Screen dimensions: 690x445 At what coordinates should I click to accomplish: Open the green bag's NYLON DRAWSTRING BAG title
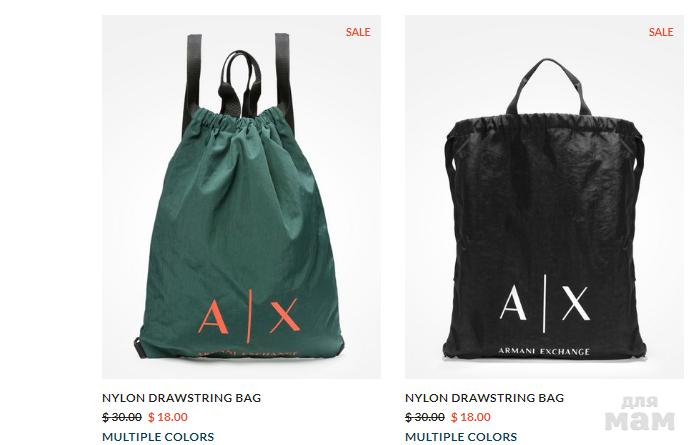coord(181,398)
